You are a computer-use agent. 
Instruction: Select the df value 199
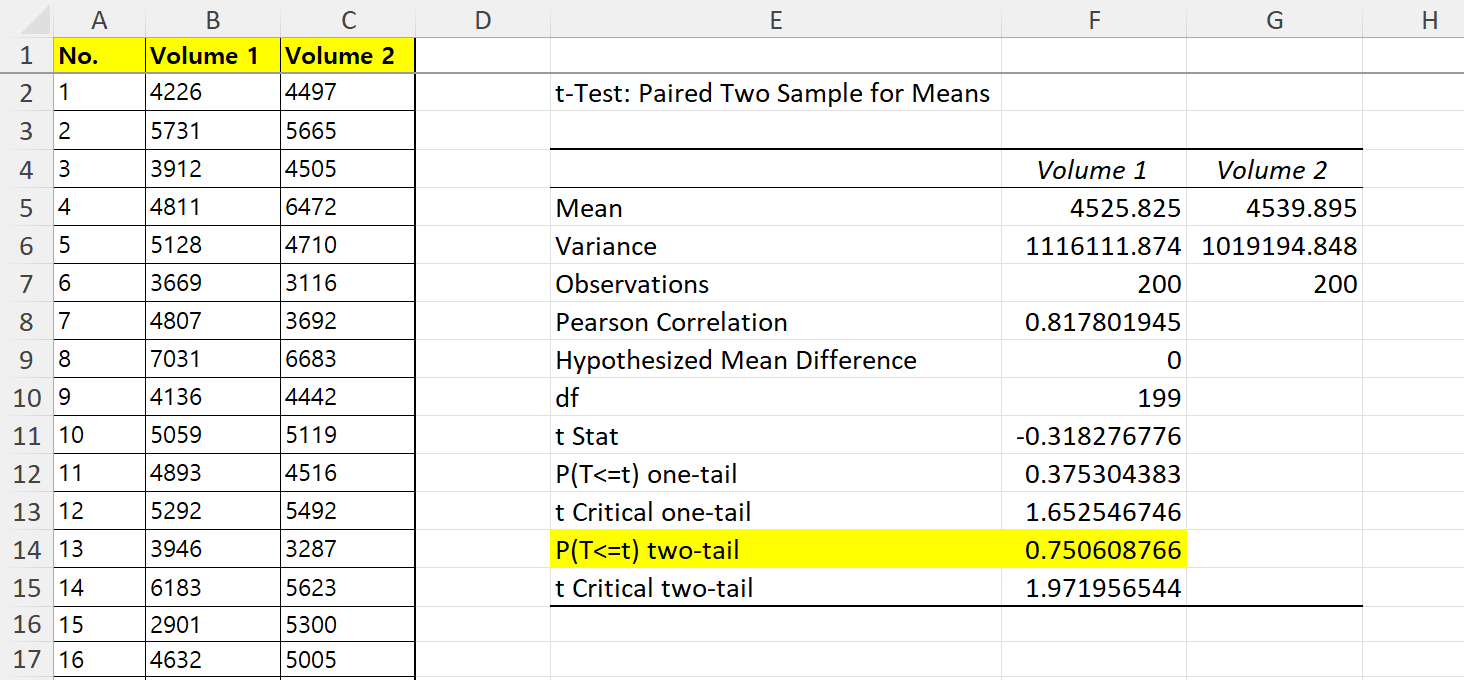(x=1094, y=397)
